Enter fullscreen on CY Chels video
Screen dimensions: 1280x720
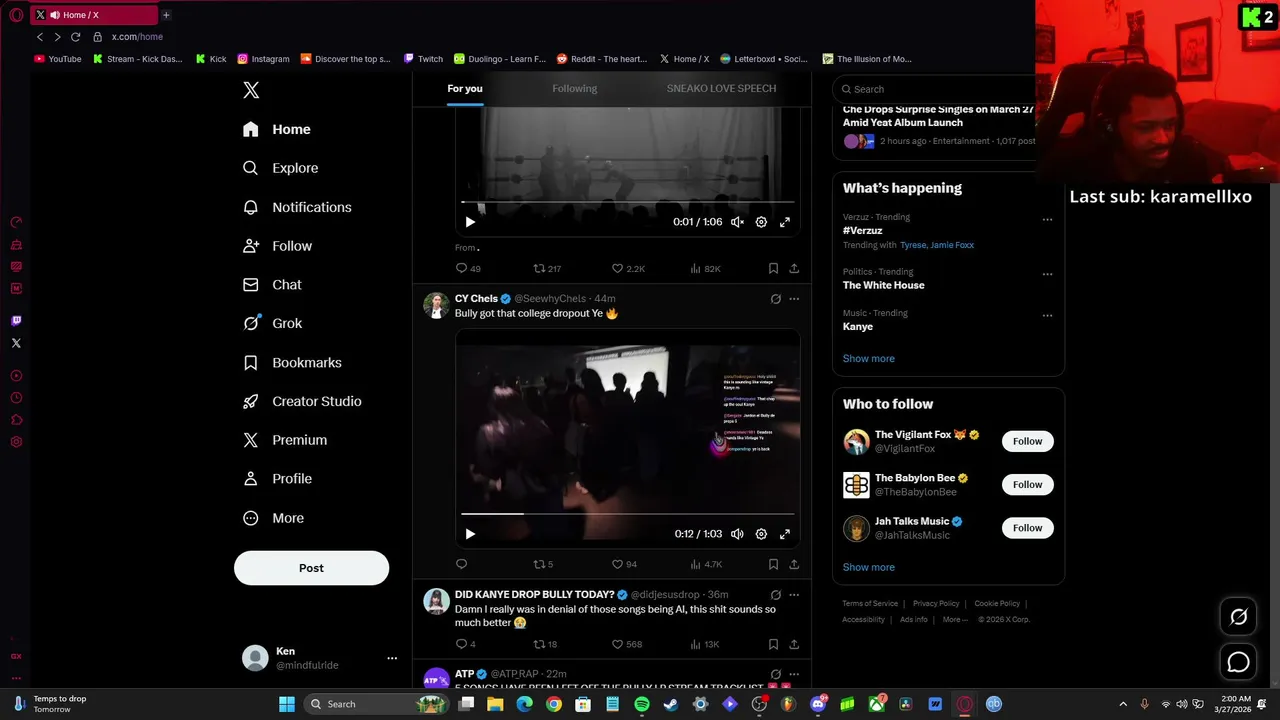[785, 534]
